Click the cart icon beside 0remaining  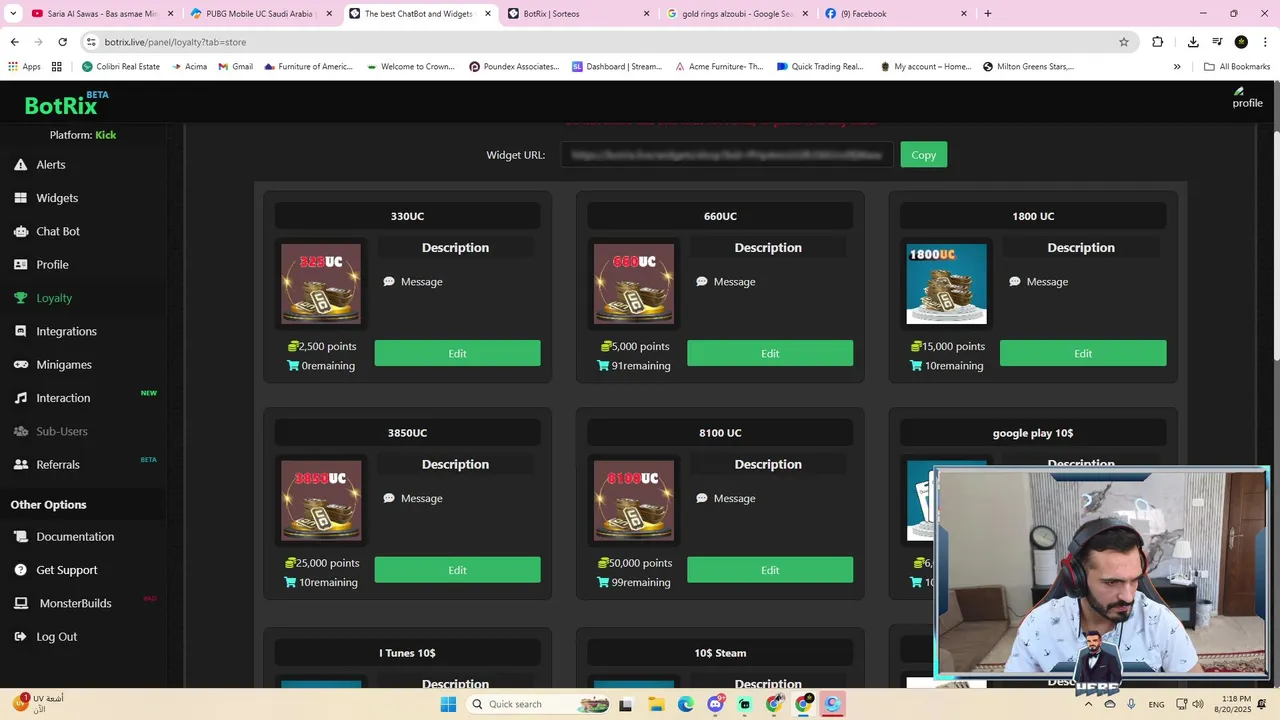[293, 366]
